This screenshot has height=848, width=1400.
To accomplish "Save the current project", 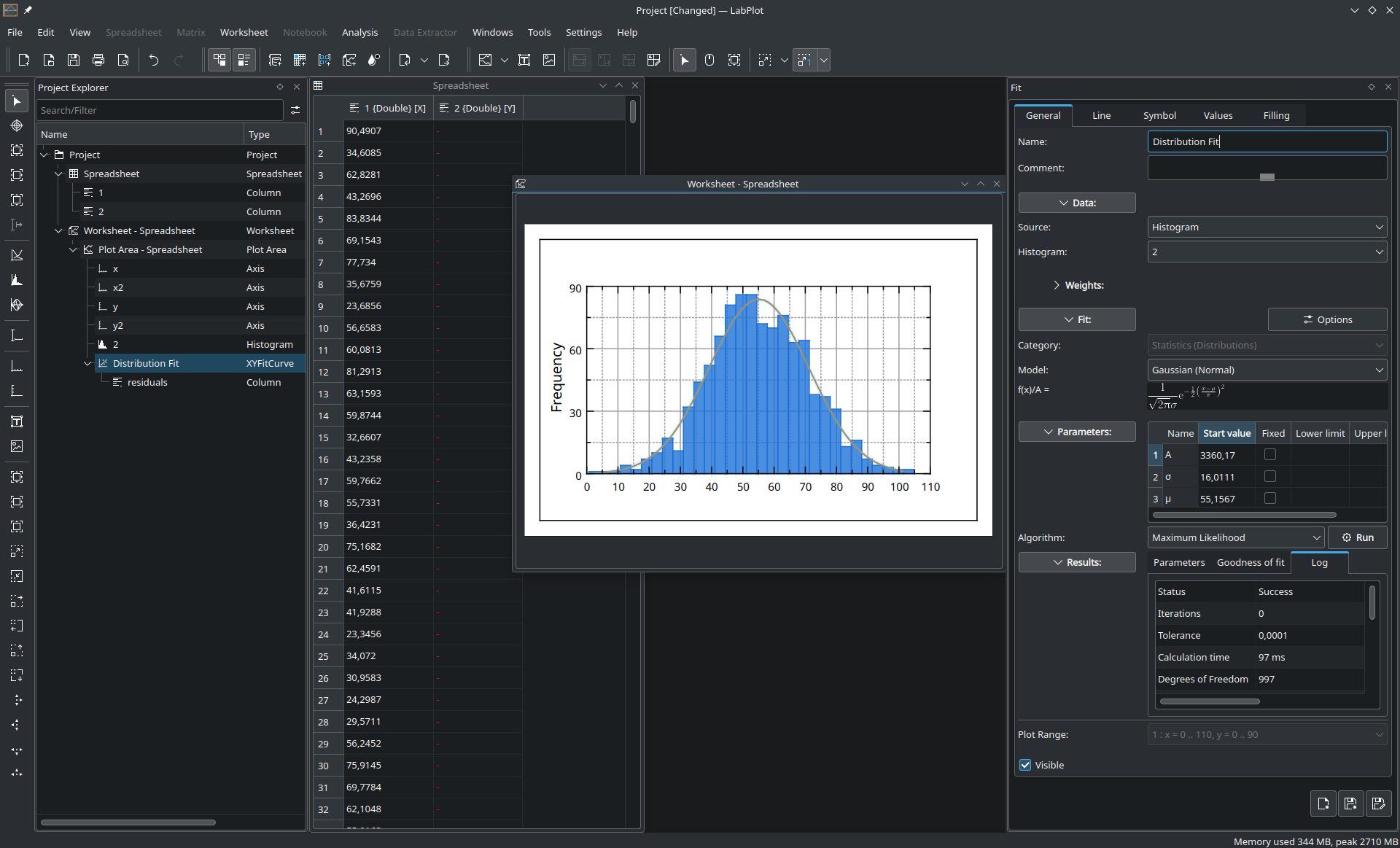I will 73,60.
